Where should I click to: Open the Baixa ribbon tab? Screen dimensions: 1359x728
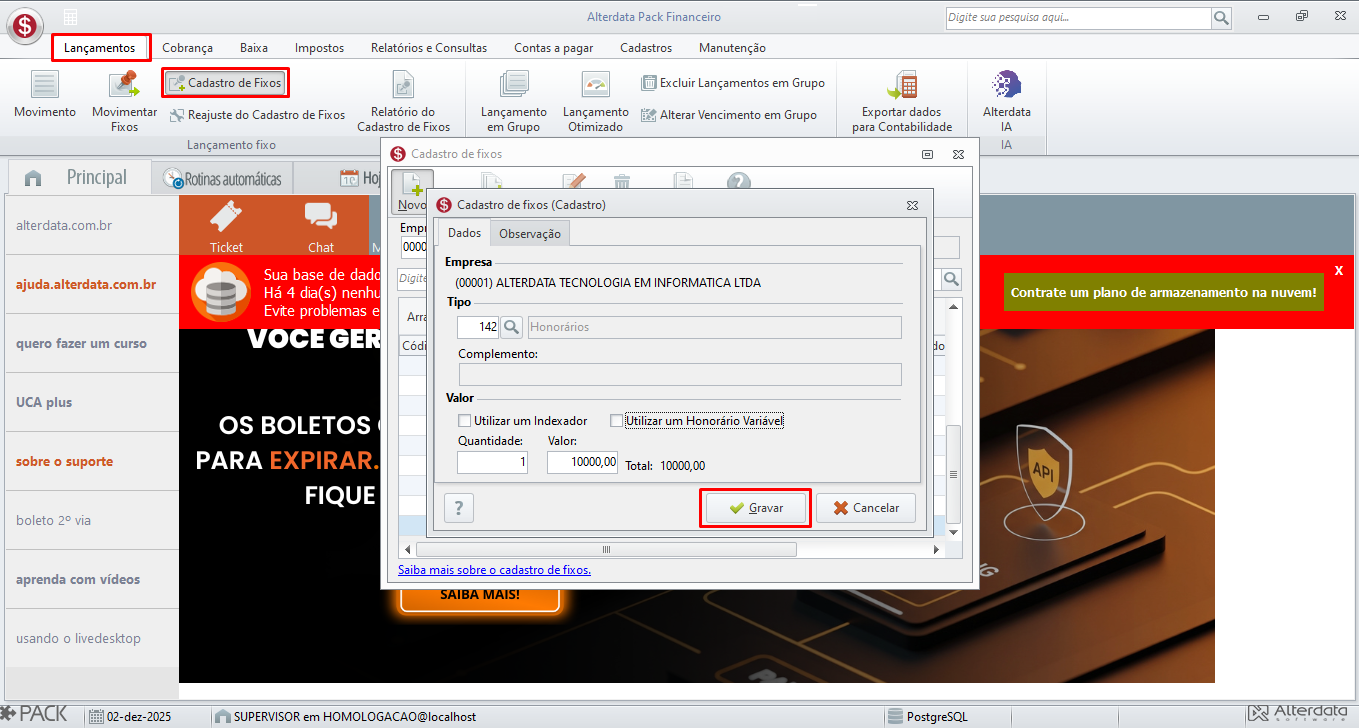[x=254, y=48]
